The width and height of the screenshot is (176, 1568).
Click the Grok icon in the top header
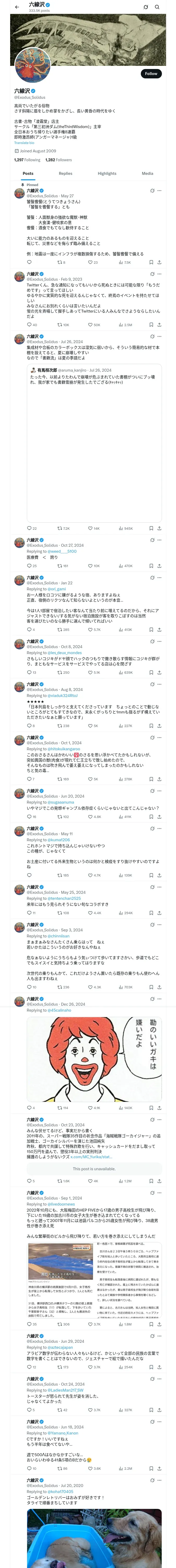pyautogui.click(x=146, y=7)
